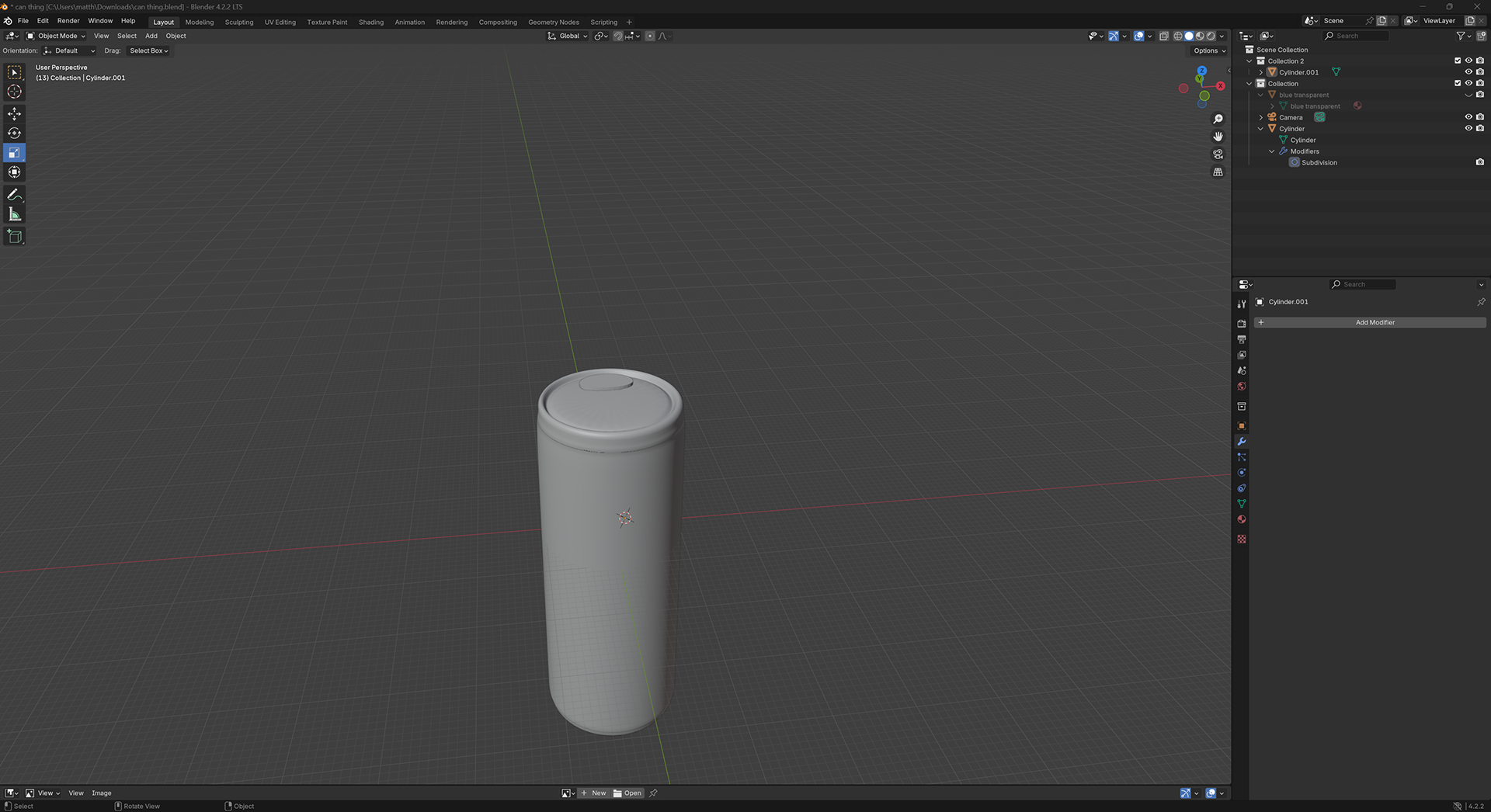The width and height of the screenshot is (1491, 812).
Task: Open the Texture properties tab
Action: pos(1241,539)
